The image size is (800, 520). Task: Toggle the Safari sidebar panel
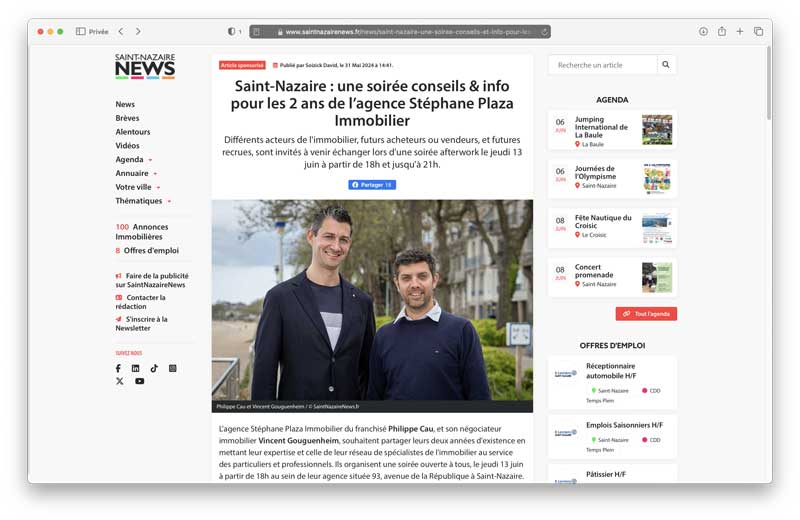click(81, 32)
